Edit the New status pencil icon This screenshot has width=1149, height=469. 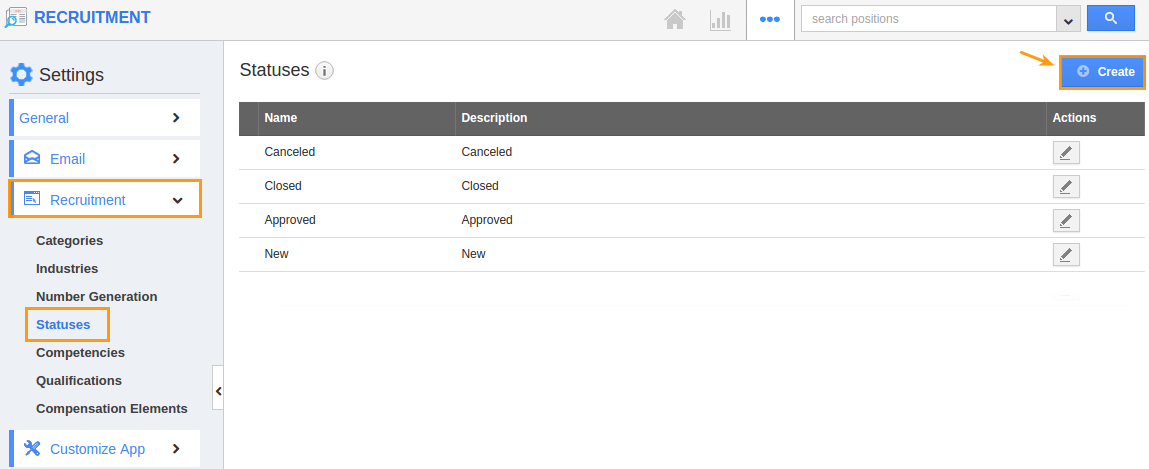pyautogui.click(x=1066, y=254)
